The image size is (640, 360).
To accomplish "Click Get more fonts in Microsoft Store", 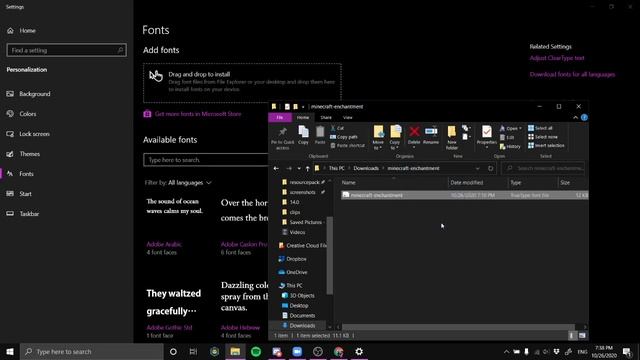I will pos(198,114).
